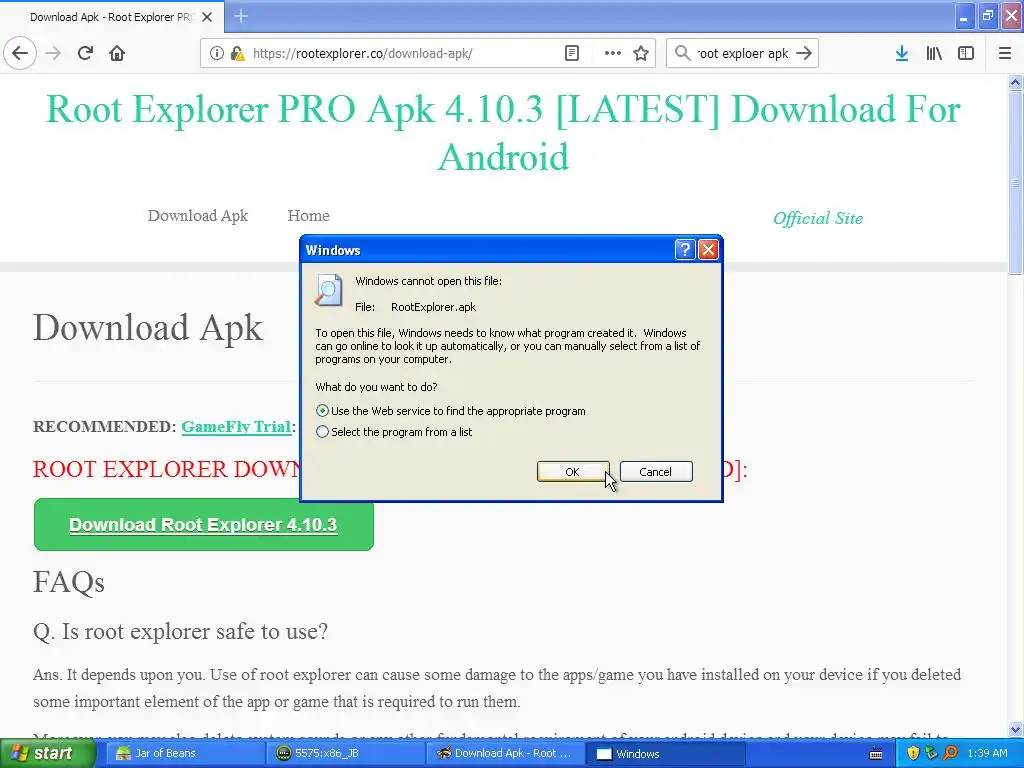Open the browser home page

117,53
